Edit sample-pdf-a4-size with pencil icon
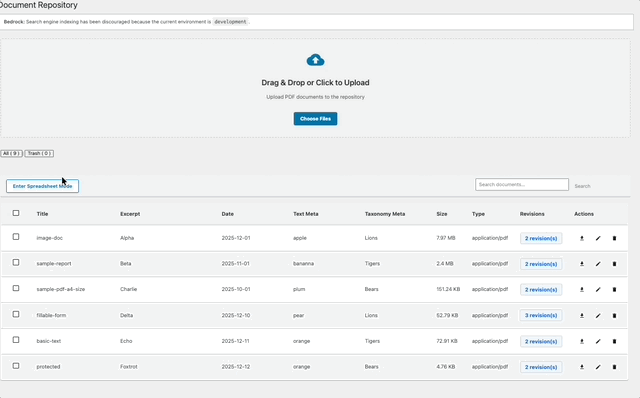 pos(598,290)
